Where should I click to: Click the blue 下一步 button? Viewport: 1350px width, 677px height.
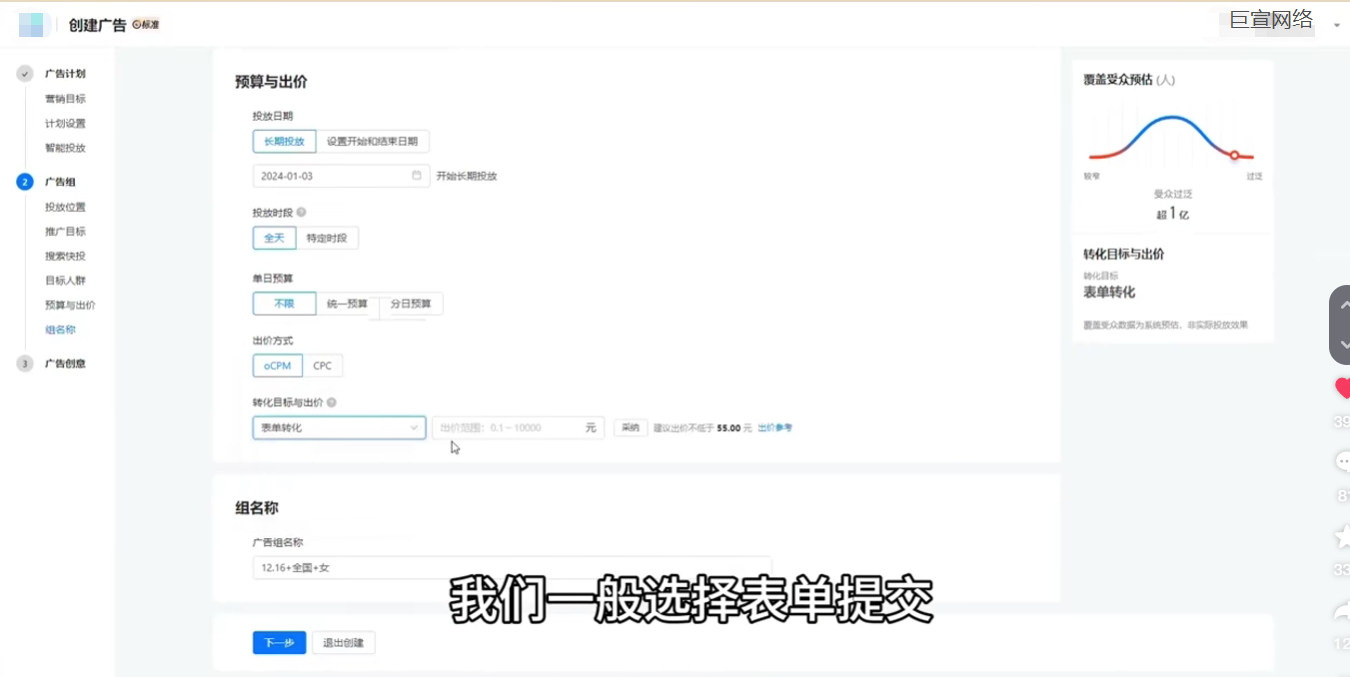[x=279, y=643]
